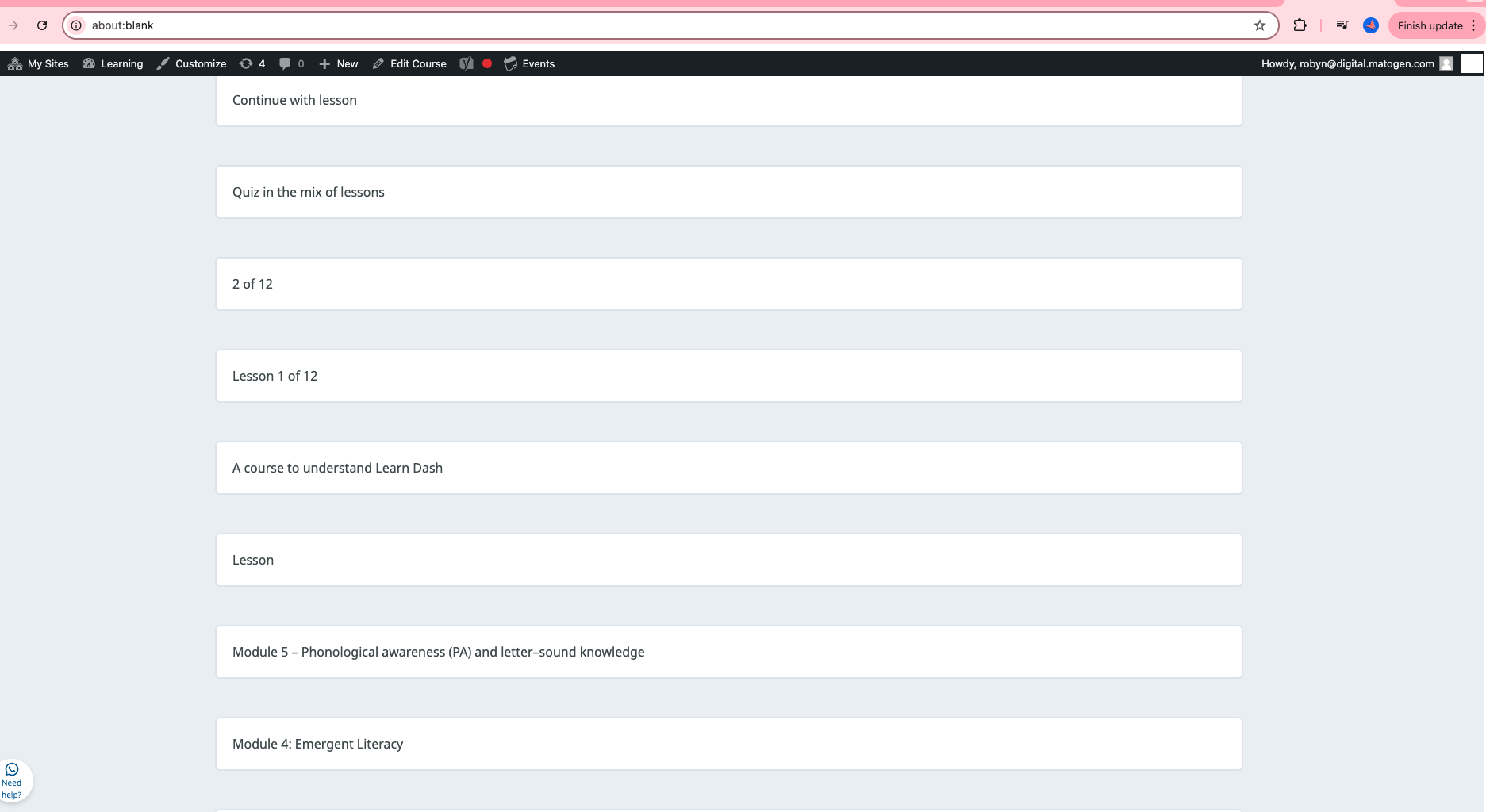Click the Yoast SEO icon in admin bar
Screen dimensions: 1486x812
click(467, 63)
